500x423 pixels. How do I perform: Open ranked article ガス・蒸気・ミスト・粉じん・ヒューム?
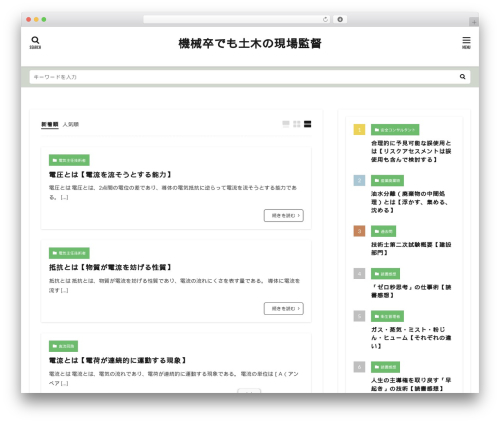click(x=411, y=338)
